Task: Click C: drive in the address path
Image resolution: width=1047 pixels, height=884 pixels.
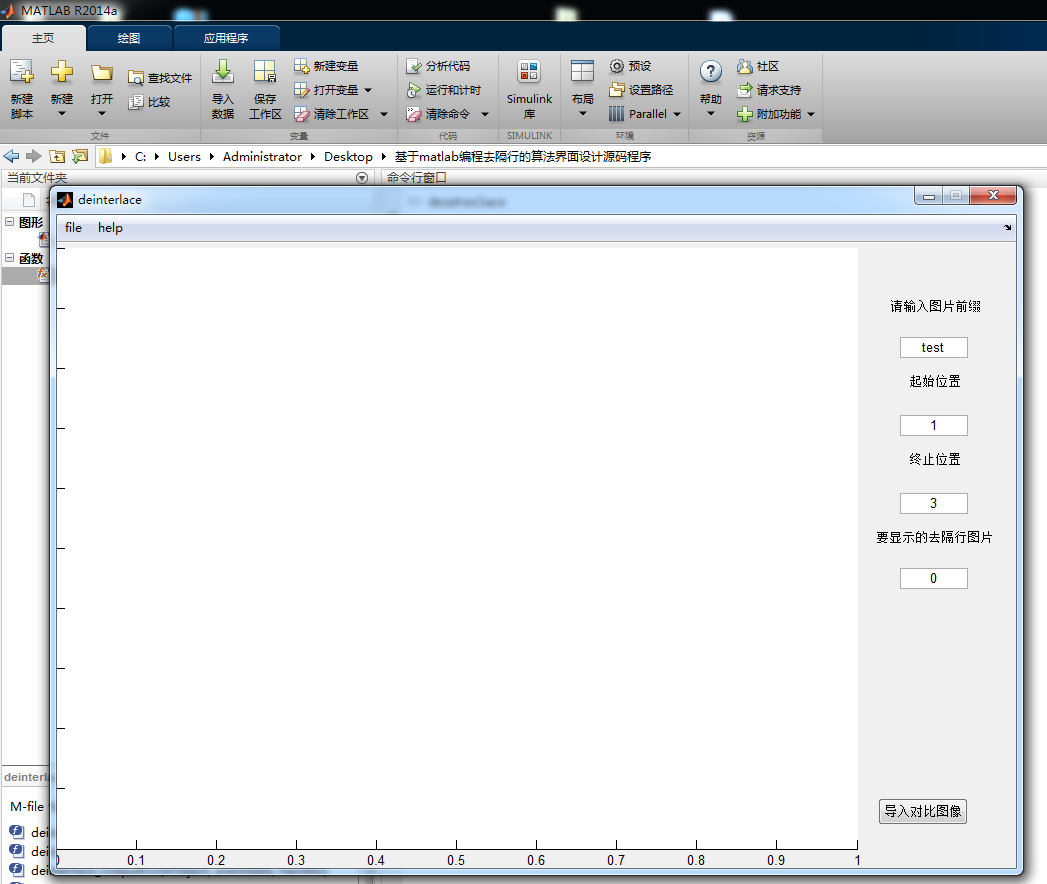Action: pyautogui.click(x=140, y=156)
